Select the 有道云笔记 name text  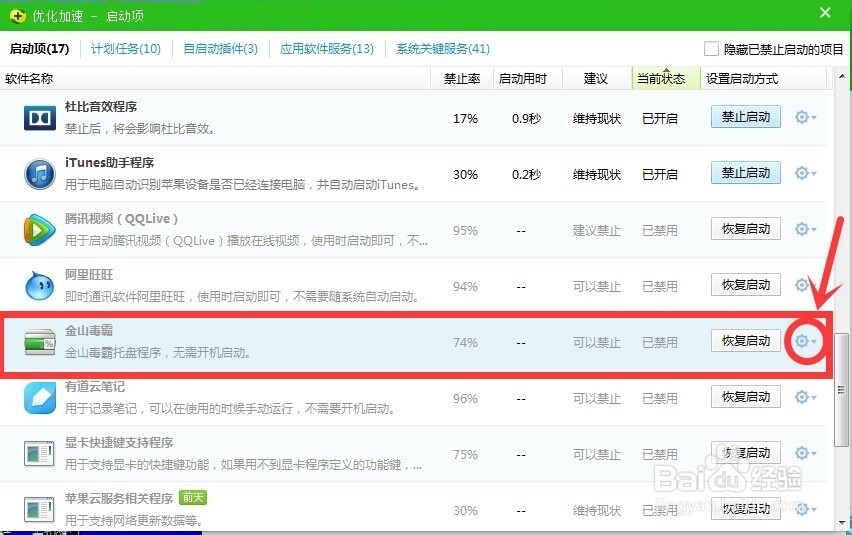(x=95, y=386)
